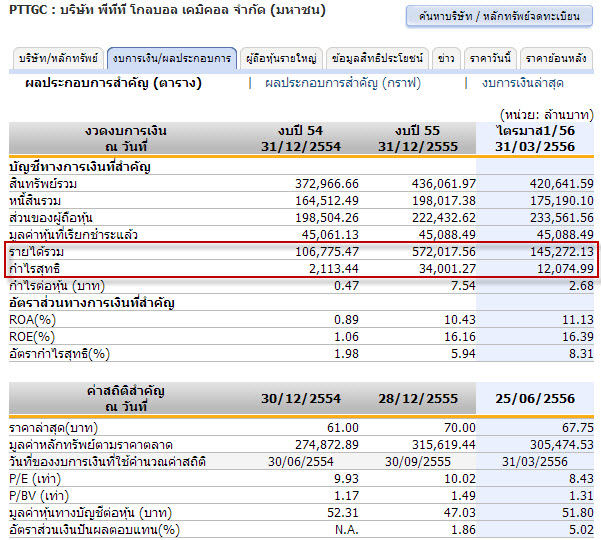Click the 25/06/2556 statistics column header
Screen dimensions: 601x540
click(535, 399)
